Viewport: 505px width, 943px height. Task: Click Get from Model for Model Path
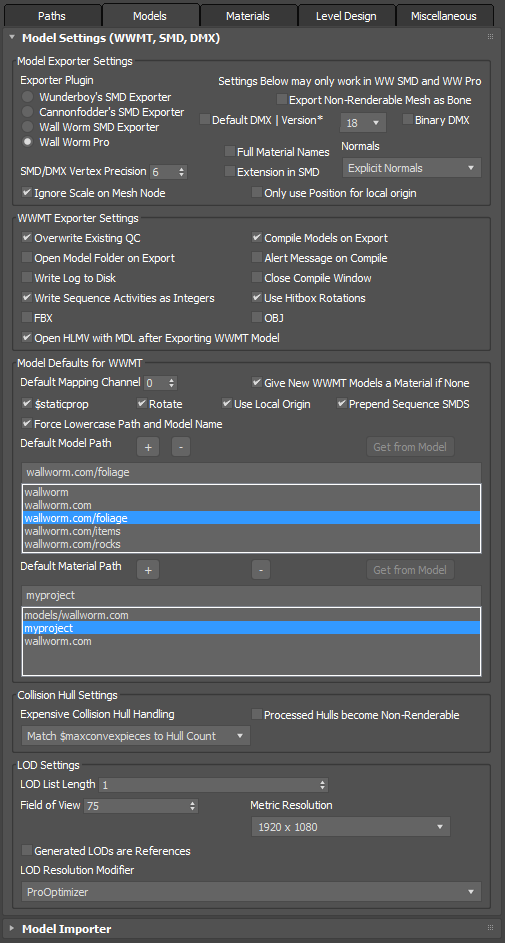click(x=410, y=447)
